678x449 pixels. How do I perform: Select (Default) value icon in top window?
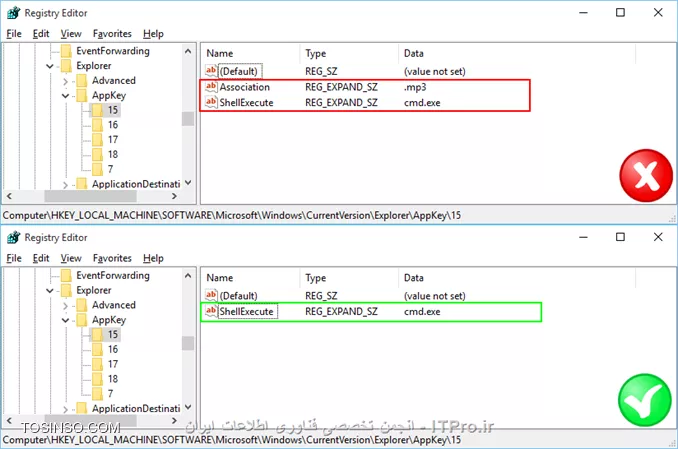coord(211,71)
